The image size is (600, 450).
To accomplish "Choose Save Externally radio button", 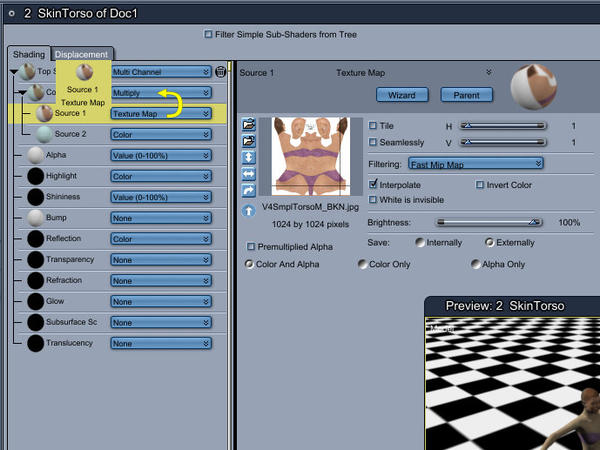I will pyautogui.click(x=489, y=242).
